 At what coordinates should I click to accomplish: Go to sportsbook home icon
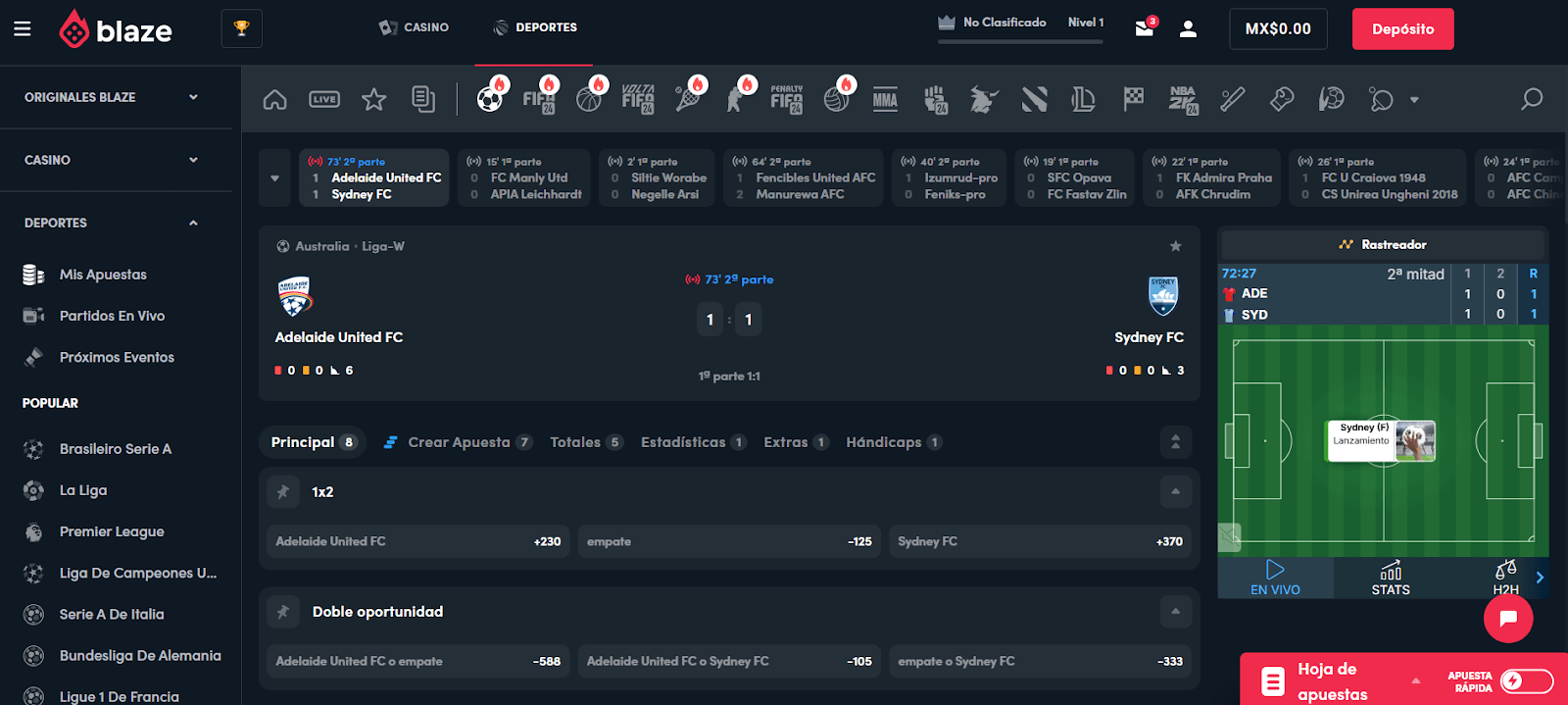point(275,99)
